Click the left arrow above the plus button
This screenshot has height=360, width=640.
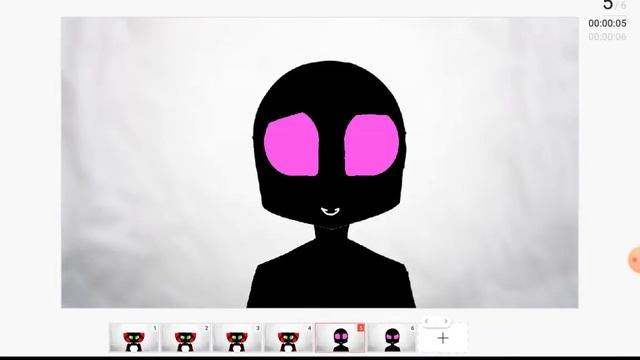click(x=427, y=321)
